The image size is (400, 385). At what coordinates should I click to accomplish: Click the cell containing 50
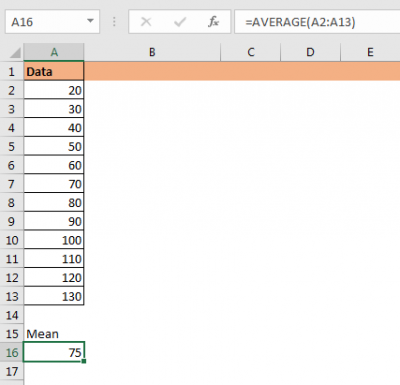tap(54, 147)
